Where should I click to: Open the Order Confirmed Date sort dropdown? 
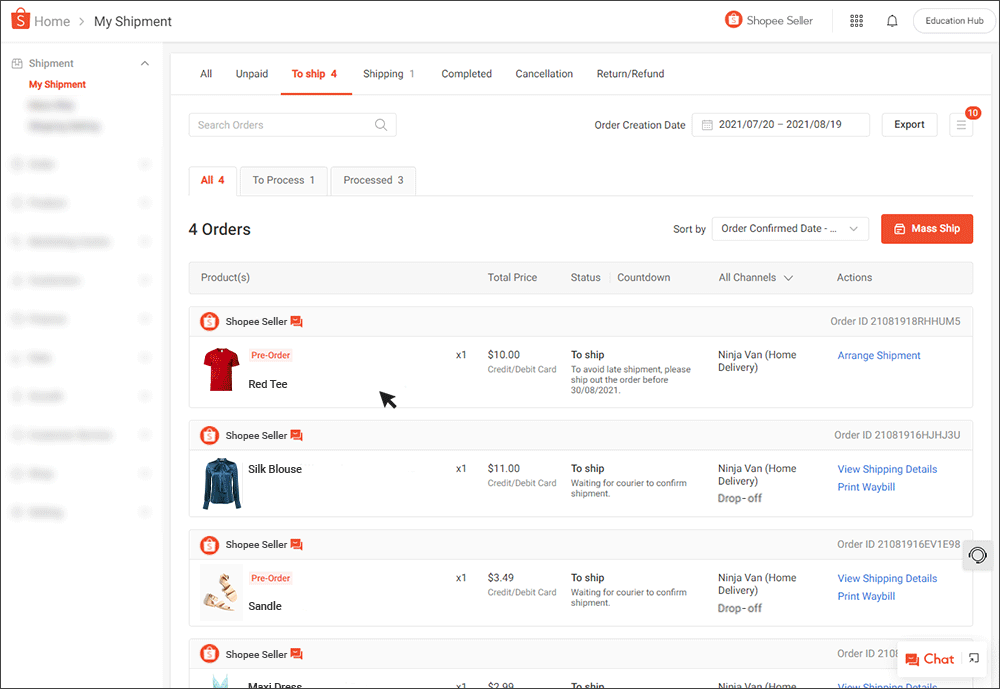790,229
